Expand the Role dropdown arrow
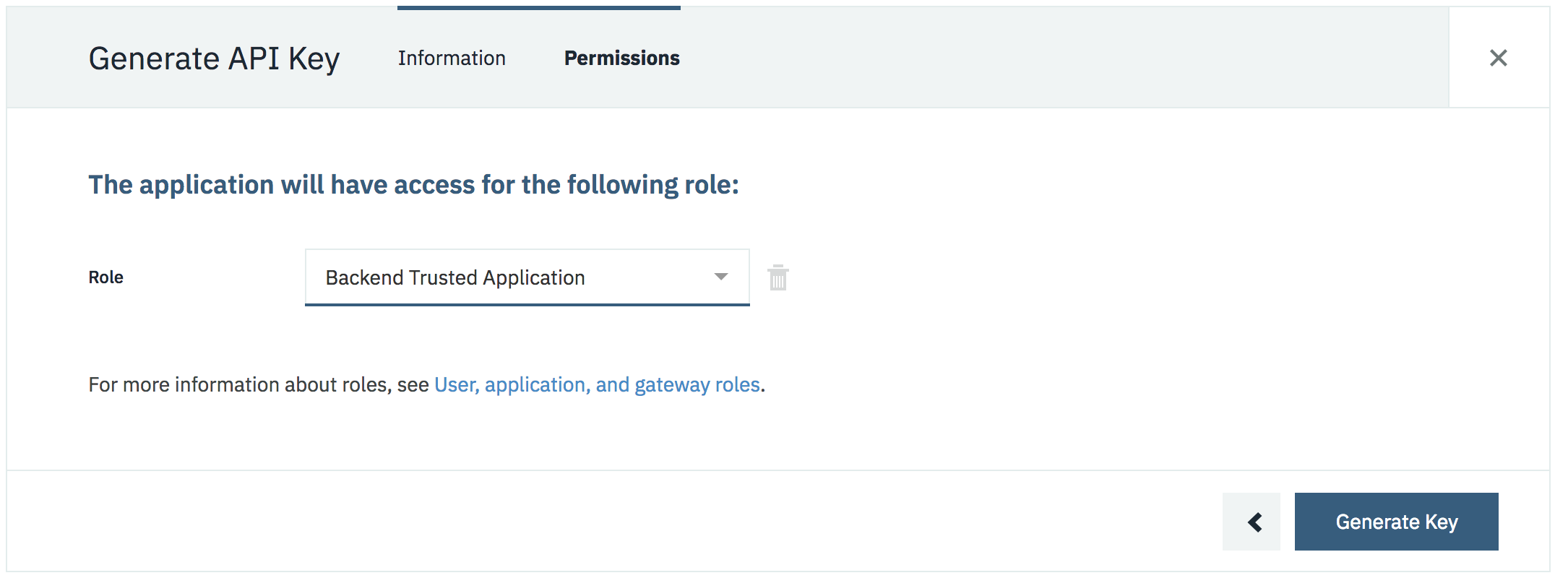1568x578 pixels. pyautogui.click(x=720, y=277)
